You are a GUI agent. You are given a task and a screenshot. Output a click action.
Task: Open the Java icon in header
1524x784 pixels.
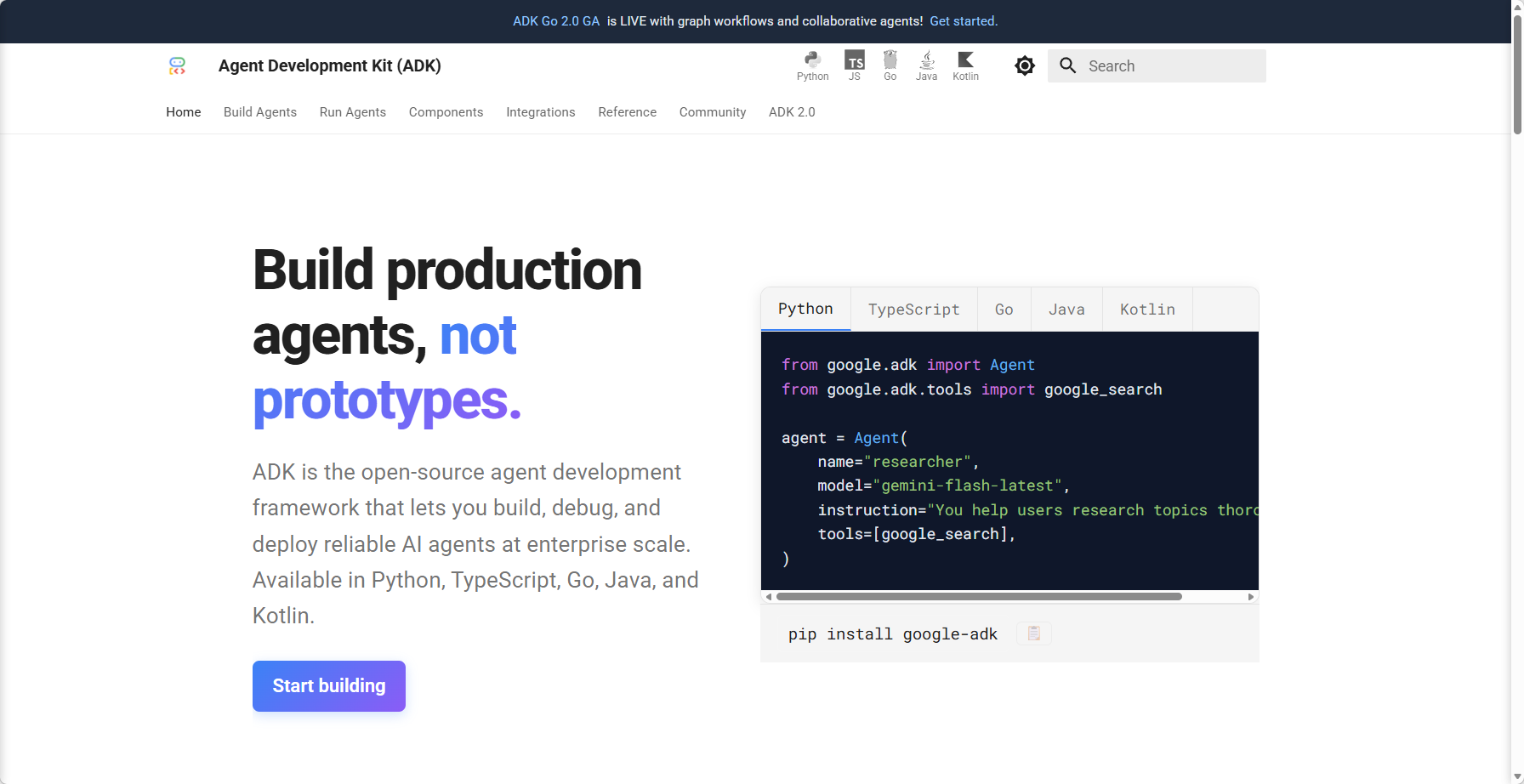[x=926, y=65]
